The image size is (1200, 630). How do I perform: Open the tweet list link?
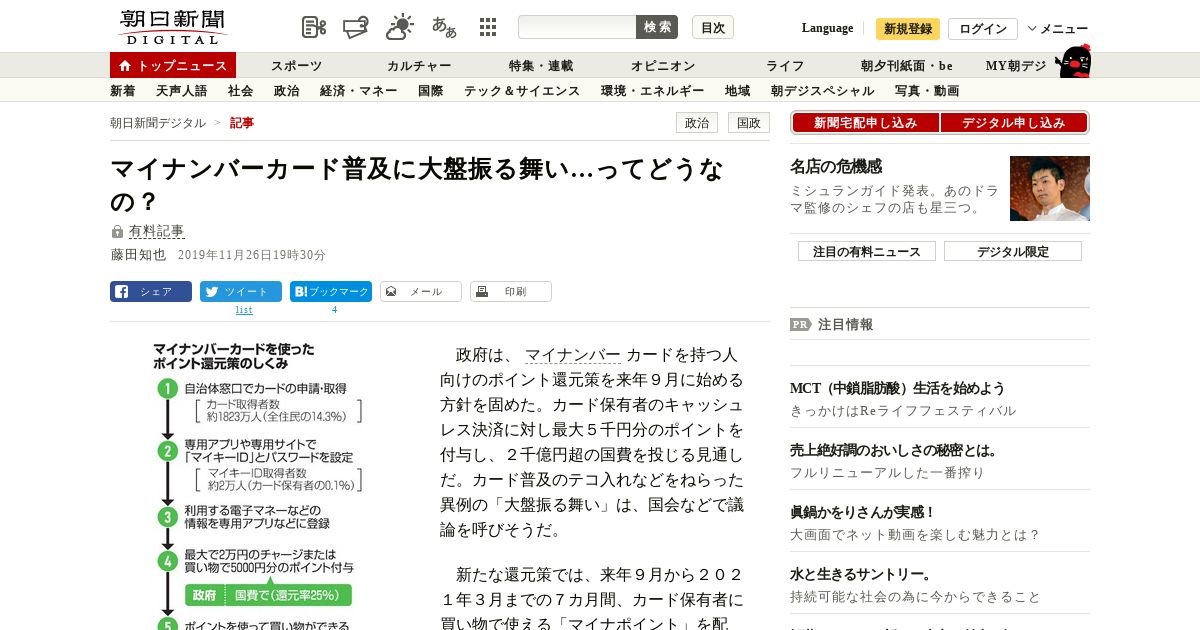(244, 310)
